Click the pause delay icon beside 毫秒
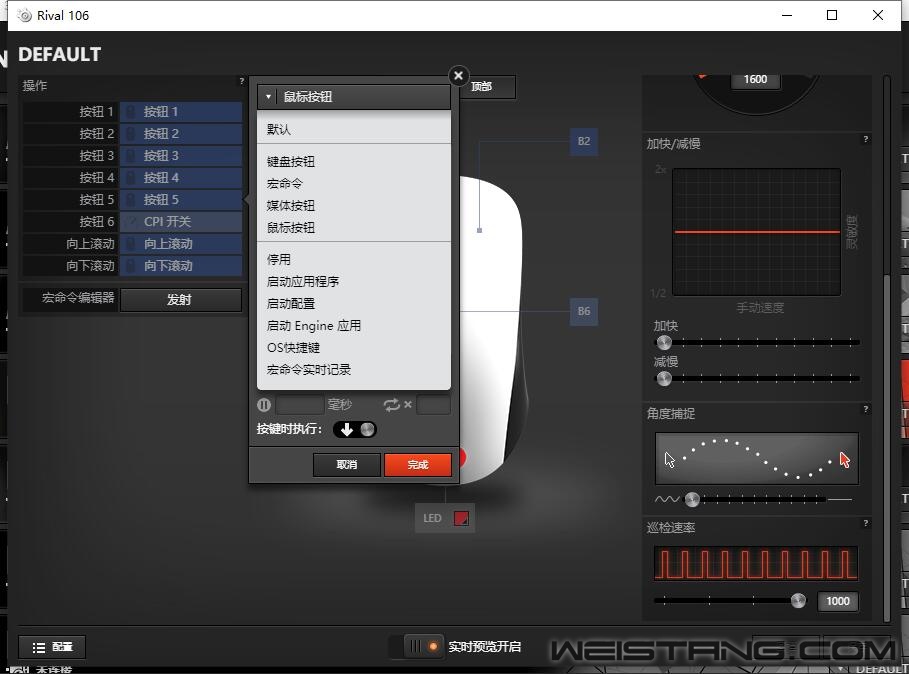The image size is (909, 674). [264, 405]
